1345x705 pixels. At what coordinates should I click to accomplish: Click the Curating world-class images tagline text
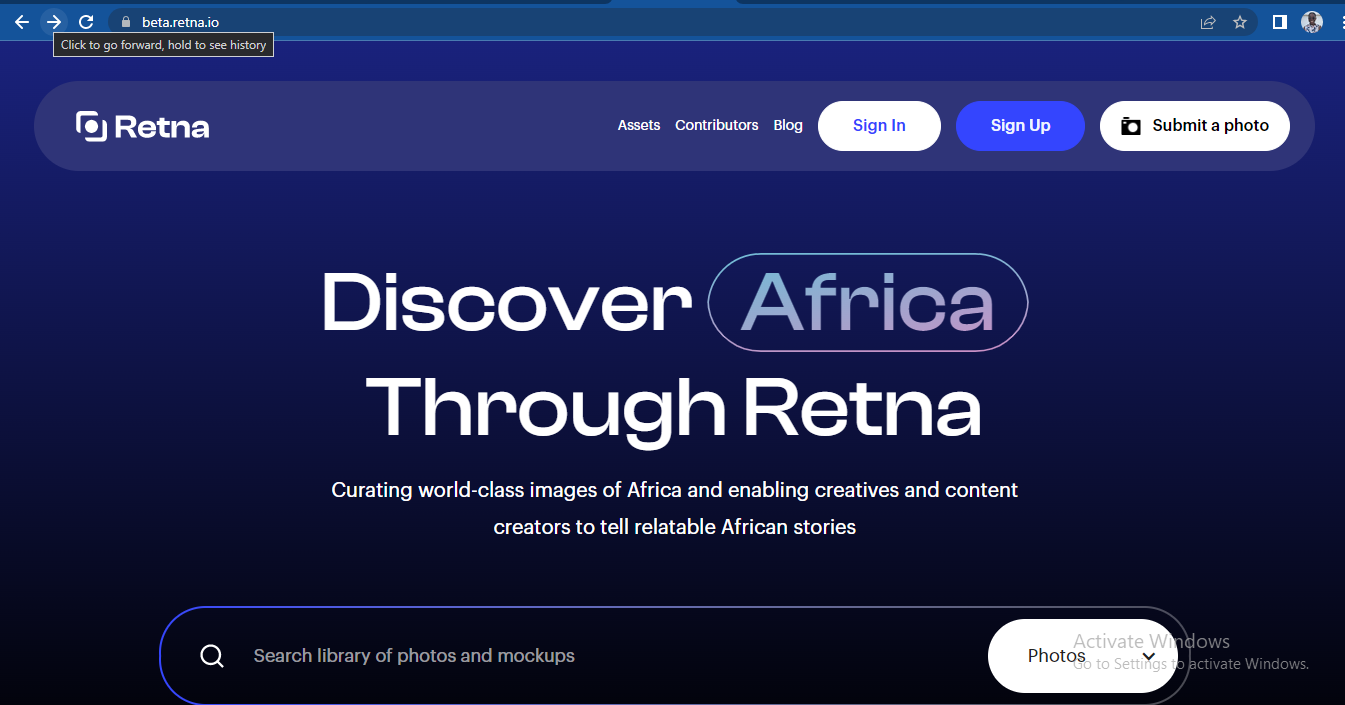(x=675, y=508)
